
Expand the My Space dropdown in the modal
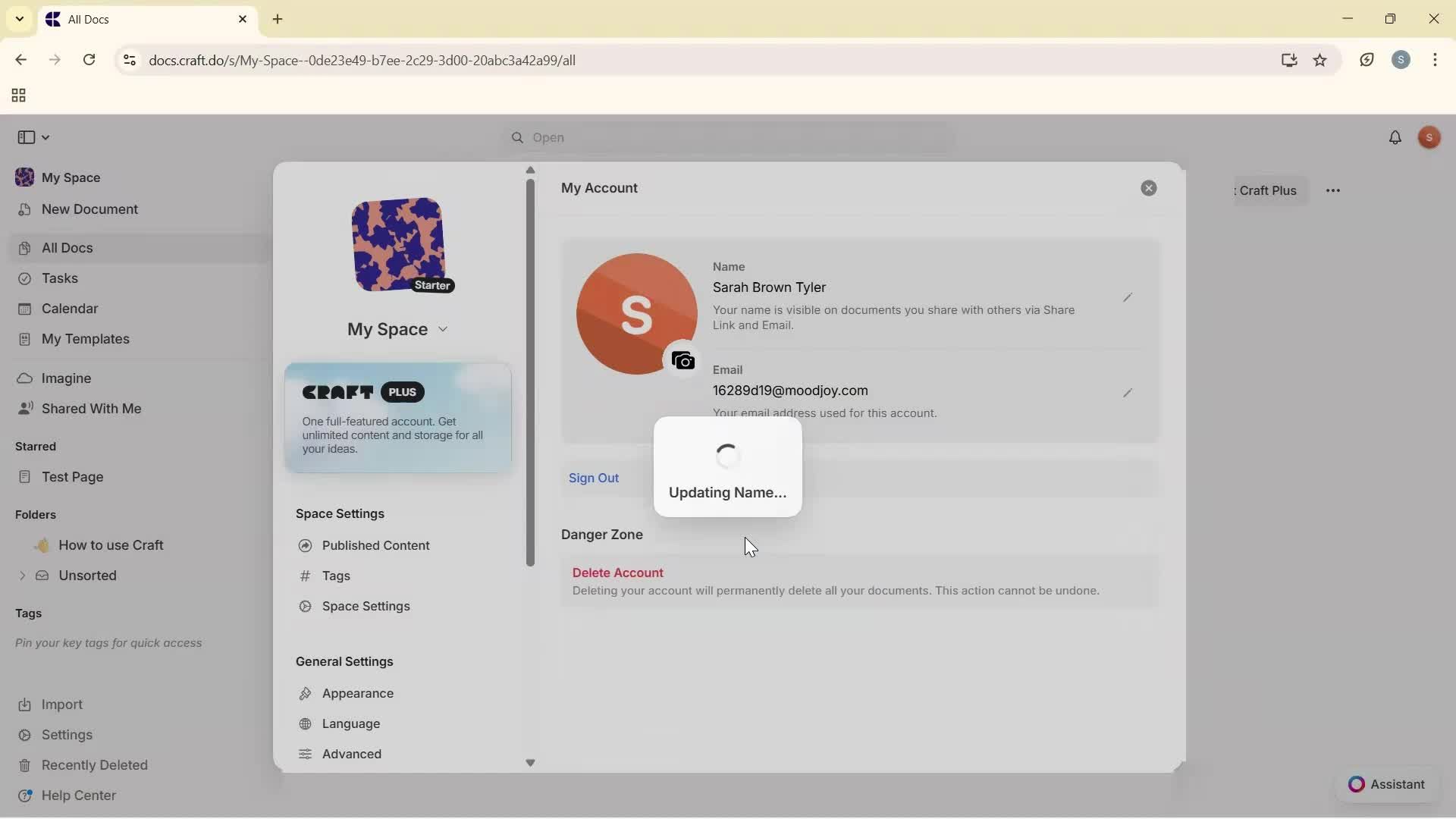click(444, 329)
